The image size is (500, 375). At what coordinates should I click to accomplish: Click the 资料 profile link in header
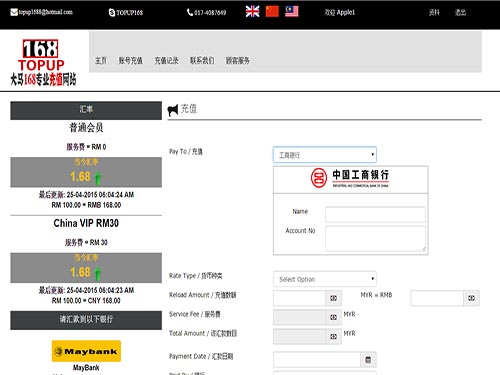[x=434, y=13]
